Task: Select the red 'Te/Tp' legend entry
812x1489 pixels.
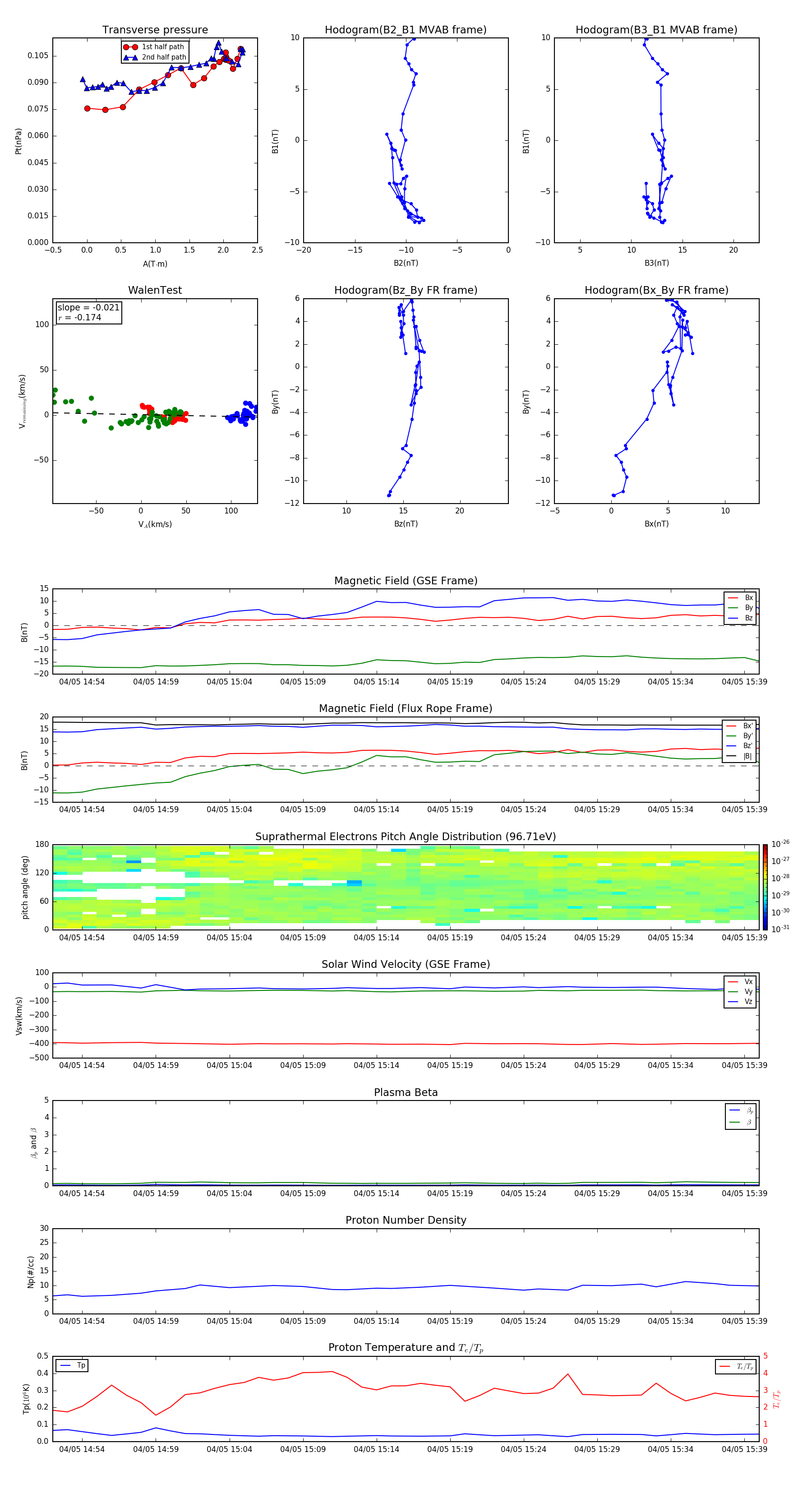Action: [x=737, y=1366]
